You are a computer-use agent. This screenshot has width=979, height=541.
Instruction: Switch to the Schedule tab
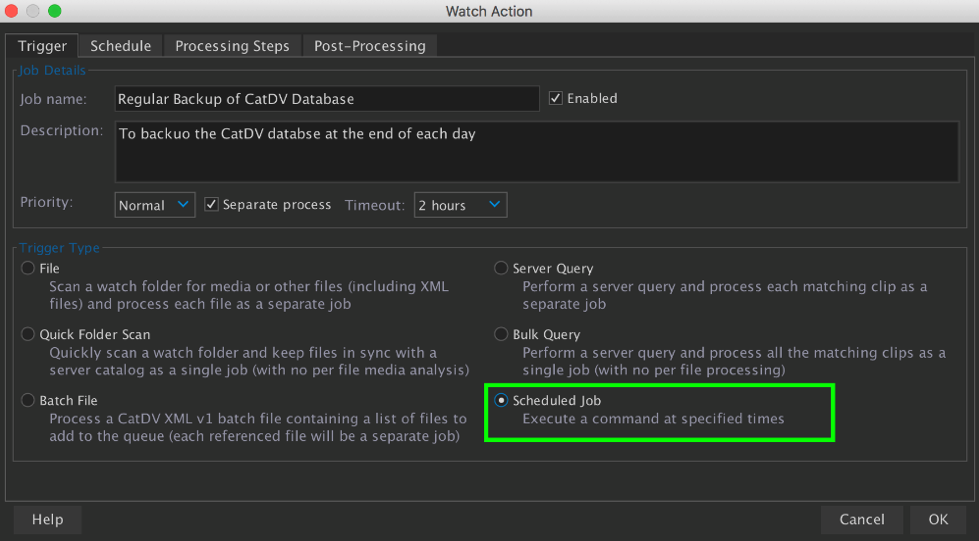click(x=120, y=46)
